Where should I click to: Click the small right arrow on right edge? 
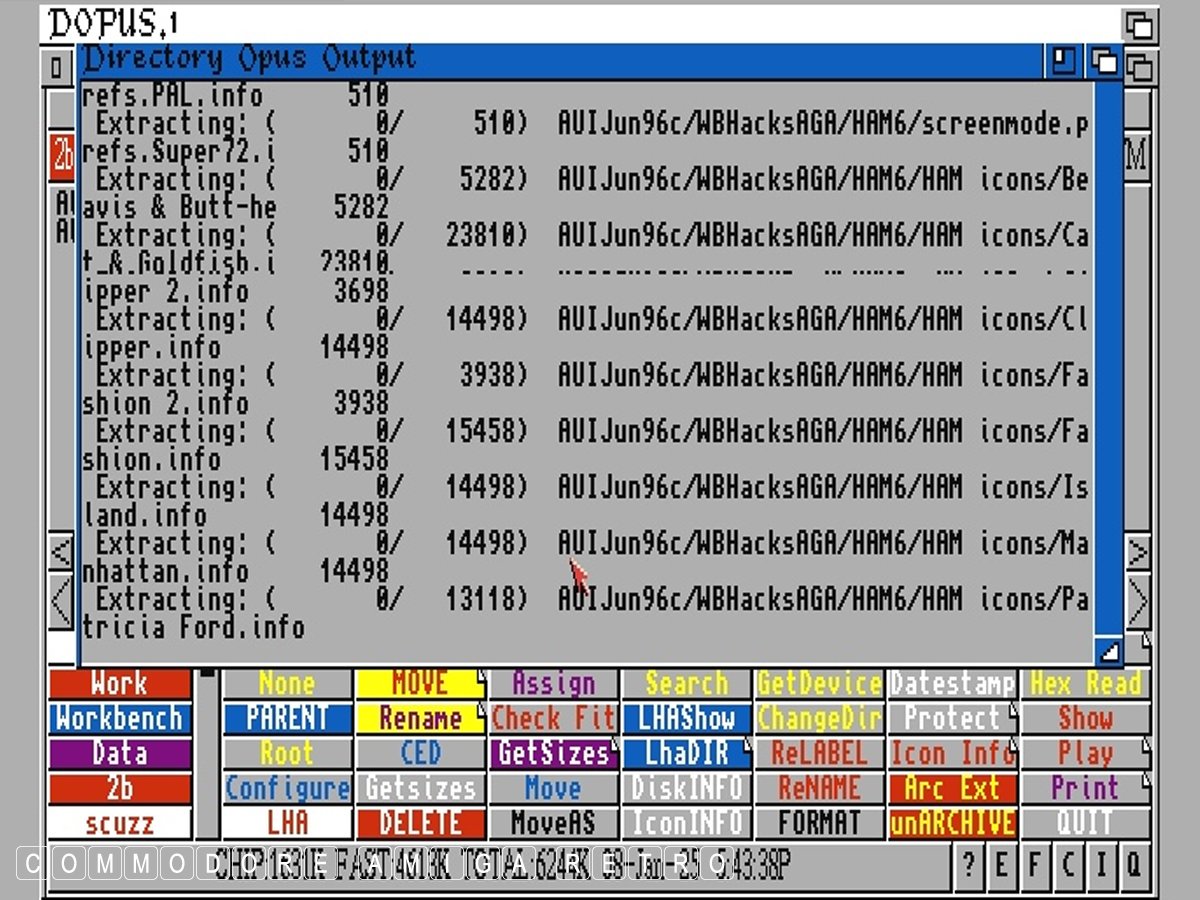click(x=1138, y=552)
